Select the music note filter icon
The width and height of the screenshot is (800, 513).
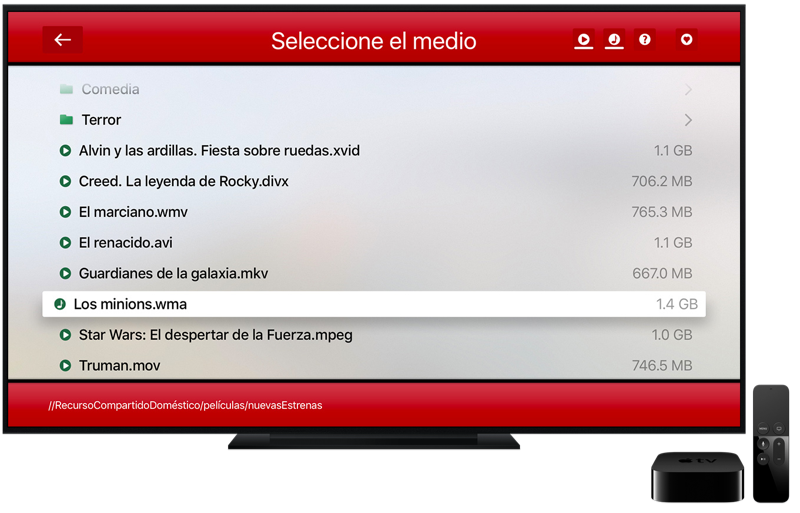pos(614,40)
